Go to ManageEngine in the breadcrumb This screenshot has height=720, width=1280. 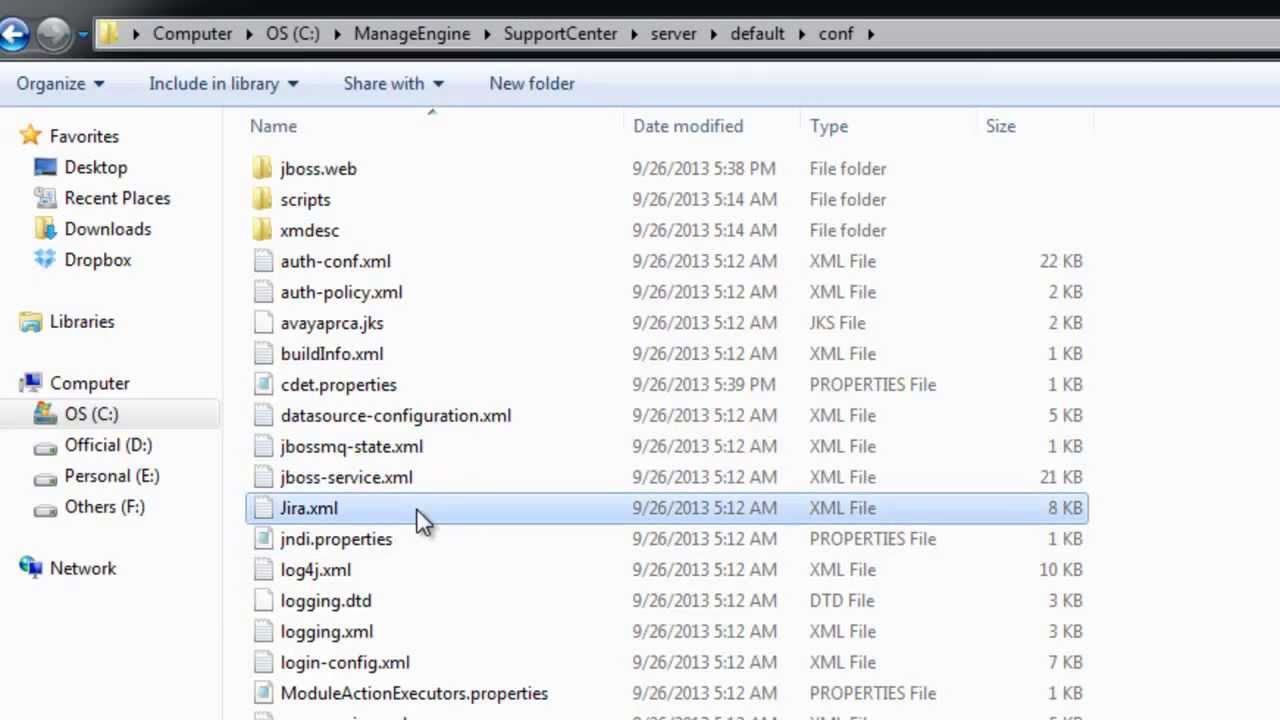[x=412, y=34]
